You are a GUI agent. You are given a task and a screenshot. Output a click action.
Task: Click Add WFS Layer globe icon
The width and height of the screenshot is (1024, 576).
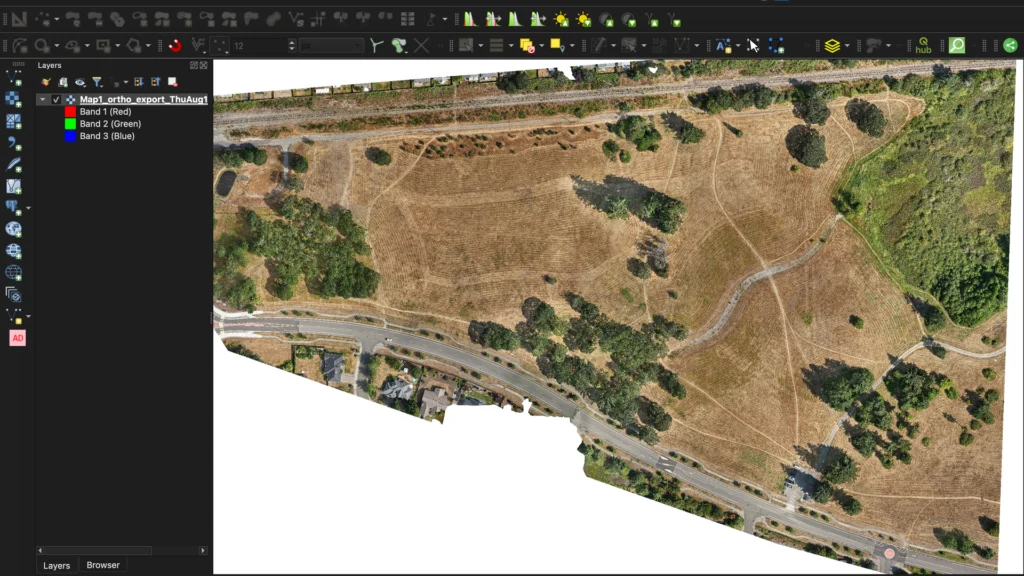[x=14, y=272]
